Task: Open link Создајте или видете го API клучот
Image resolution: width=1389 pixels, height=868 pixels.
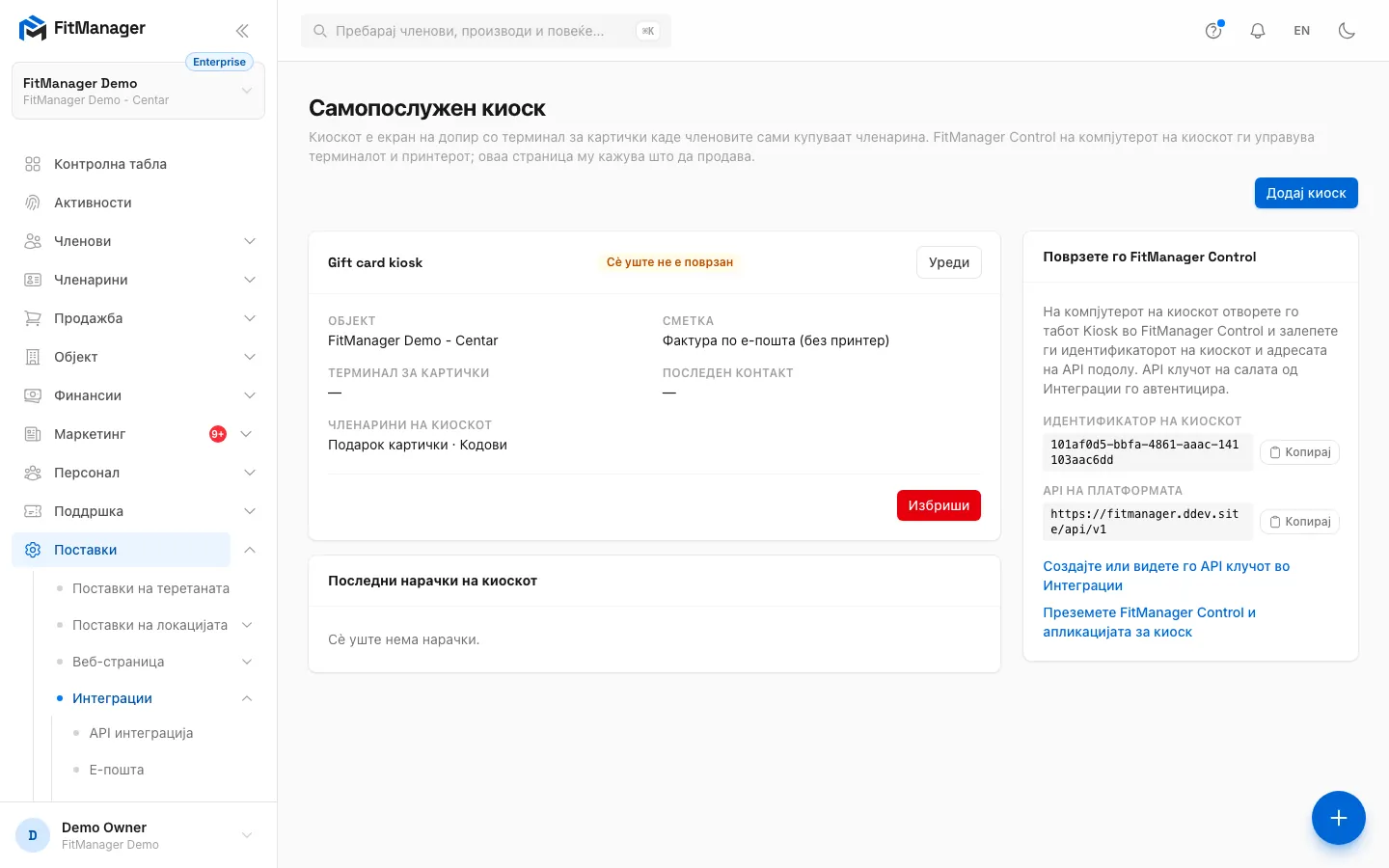Action: coord(1166,576)
